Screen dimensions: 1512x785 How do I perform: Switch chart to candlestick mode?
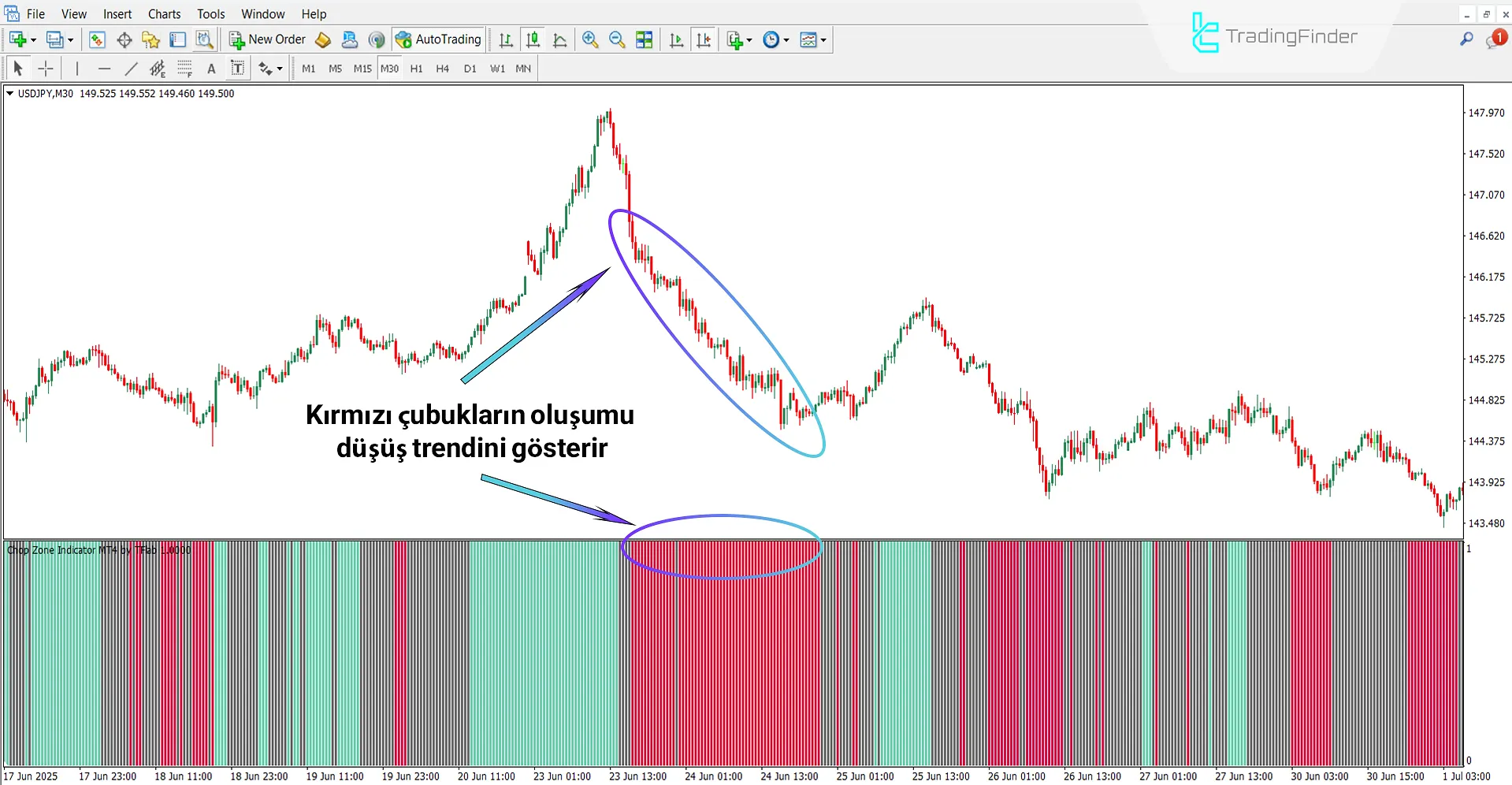(533, 39)
